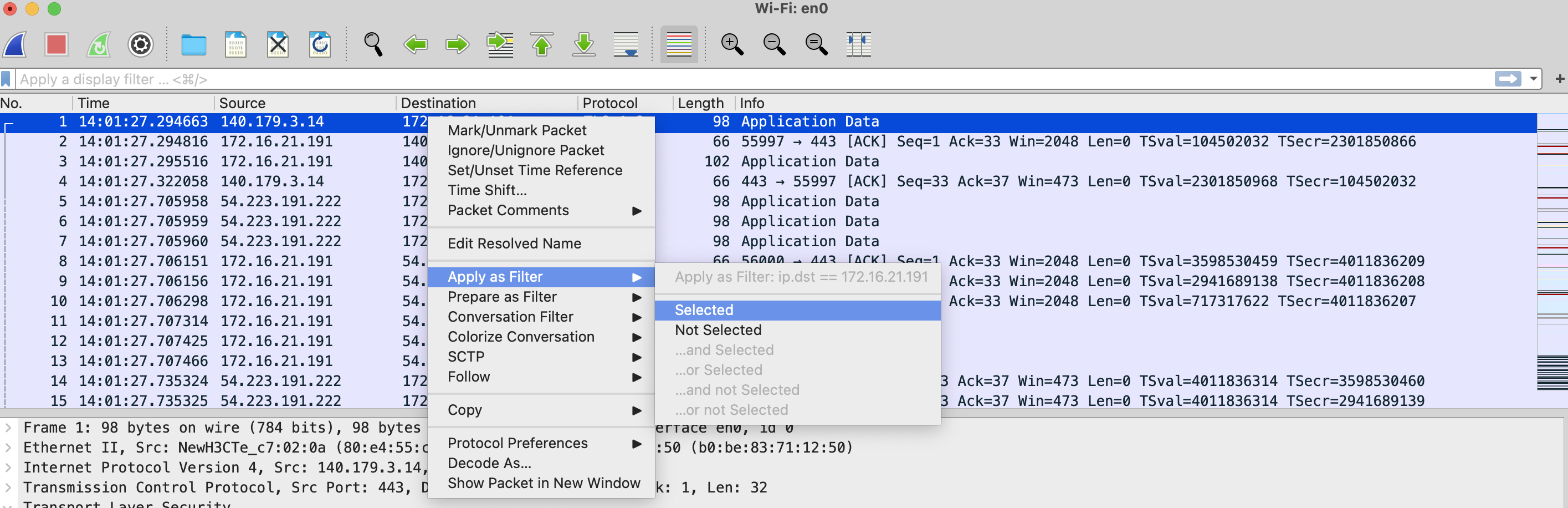Expand the Copy submenu
The width and height of the screenshot is (1568, 508).
(x=541, y=410)
